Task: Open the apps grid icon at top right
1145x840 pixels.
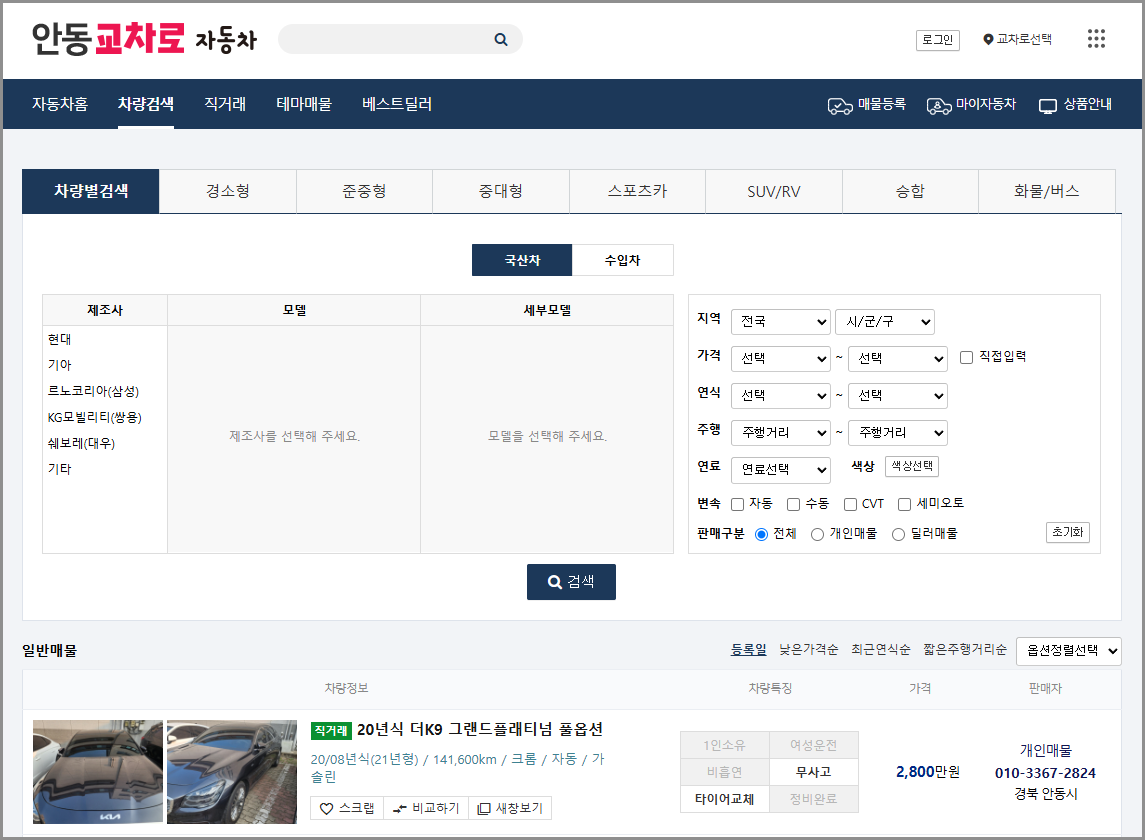Action: [1096, 38]
